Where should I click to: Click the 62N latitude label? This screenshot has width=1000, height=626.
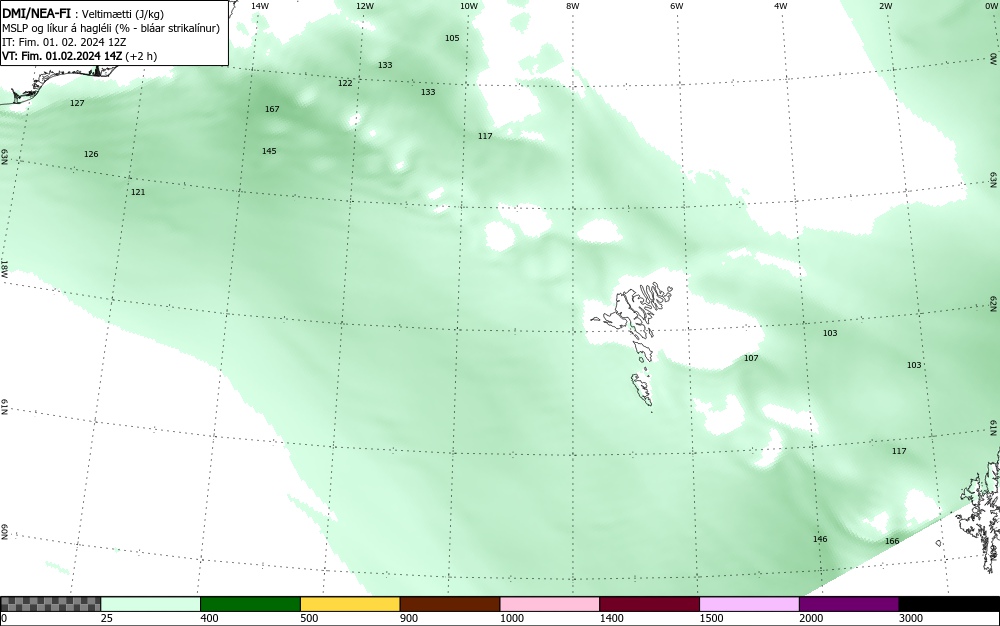click(994, 304)
